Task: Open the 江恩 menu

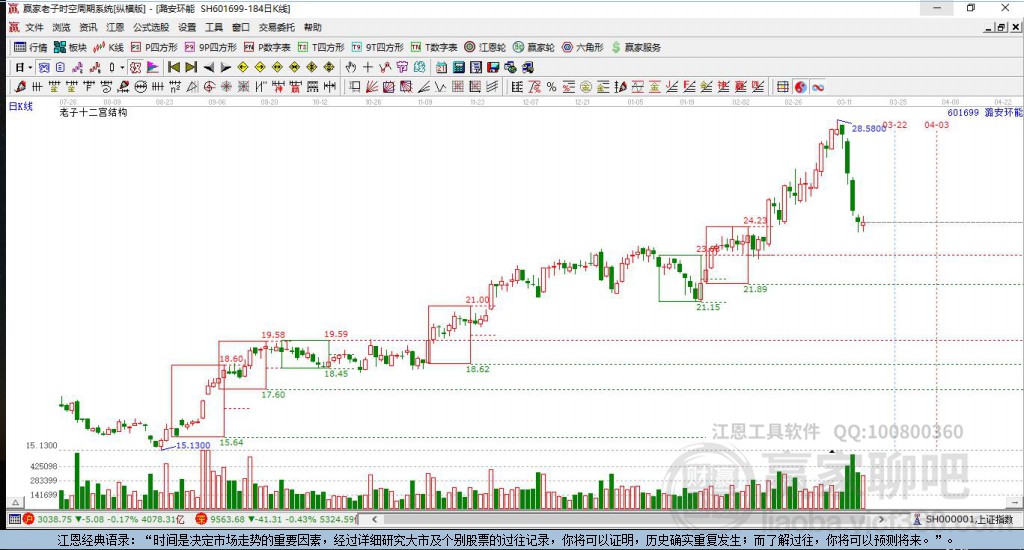Action: pyautogui.click(x=115, y=27)
